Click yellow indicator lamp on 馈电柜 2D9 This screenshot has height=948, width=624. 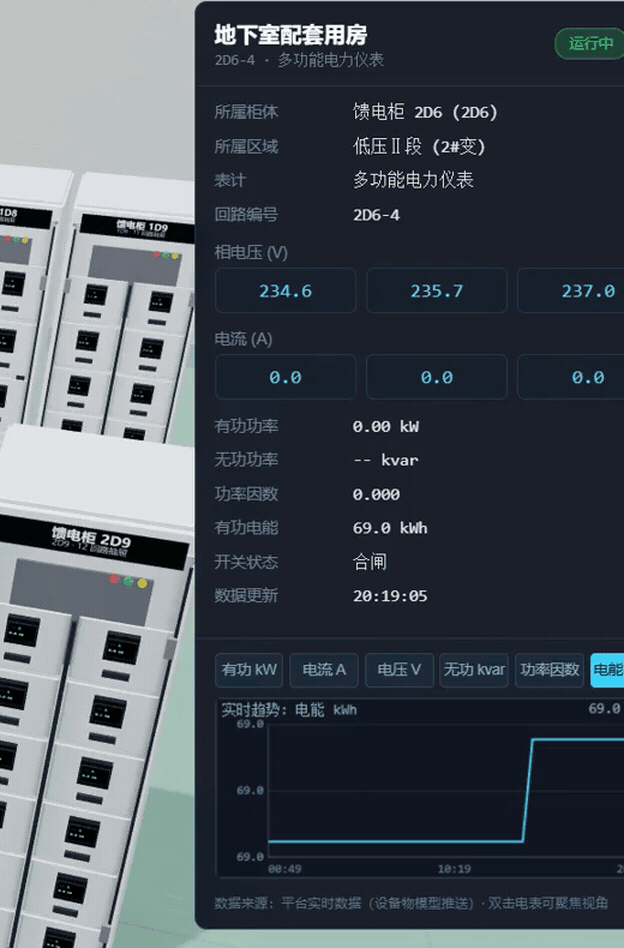tap(142, 583)
